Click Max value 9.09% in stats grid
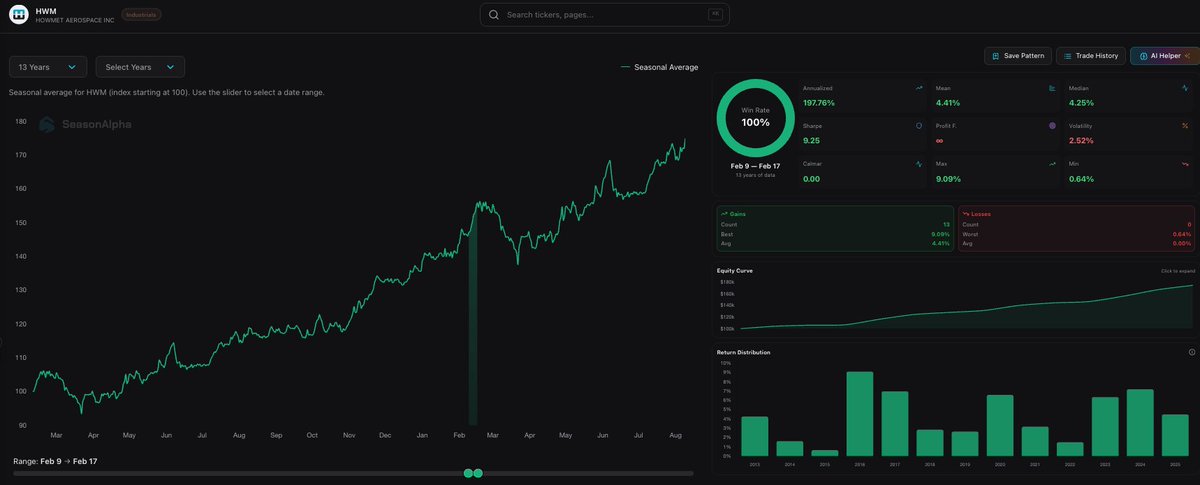This screenshot has height=485, width=1200. tap(948, 179)
